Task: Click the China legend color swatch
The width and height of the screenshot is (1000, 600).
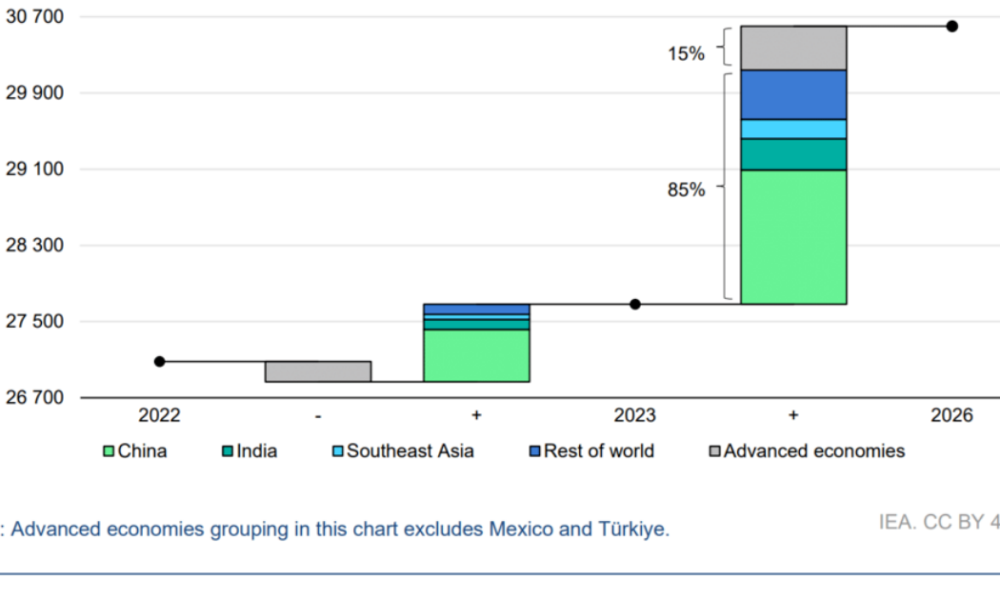Action: [x=109, y=452]
